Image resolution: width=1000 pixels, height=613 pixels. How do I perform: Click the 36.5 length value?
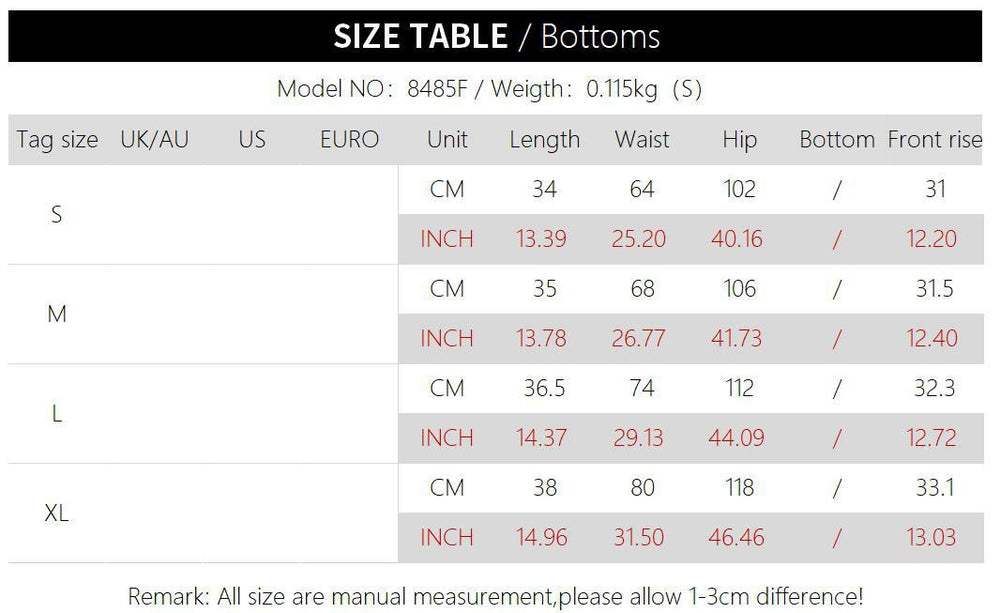click(544, 388)
